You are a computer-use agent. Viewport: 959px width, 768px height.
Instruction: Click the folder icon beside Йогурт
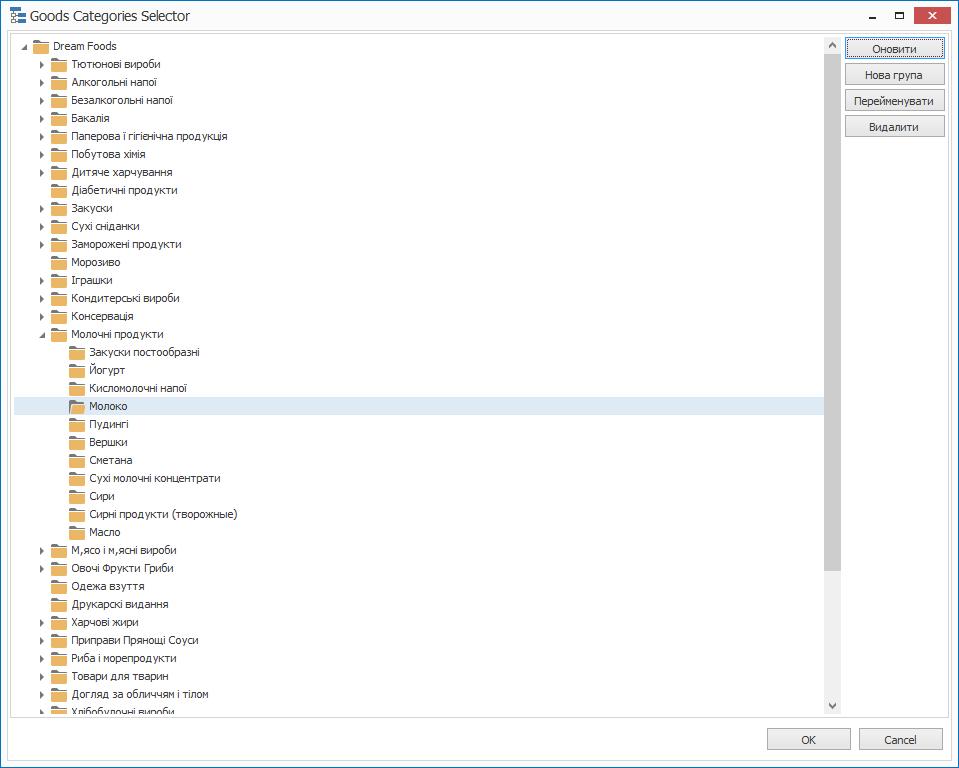tap(77, 371)
